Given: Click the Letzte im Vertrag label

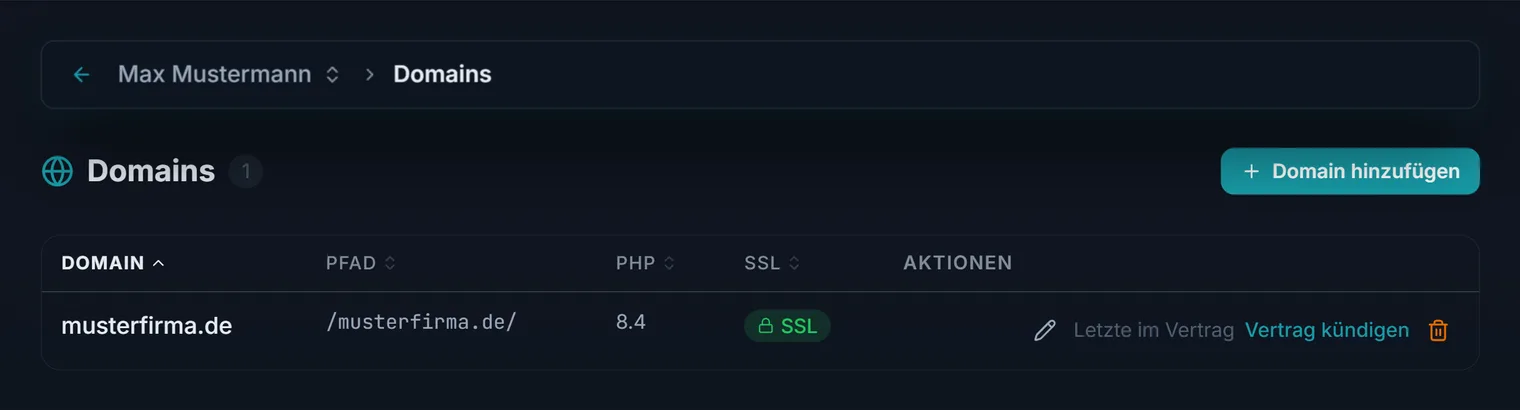Looking at the screenshot, I should 1154,330.
